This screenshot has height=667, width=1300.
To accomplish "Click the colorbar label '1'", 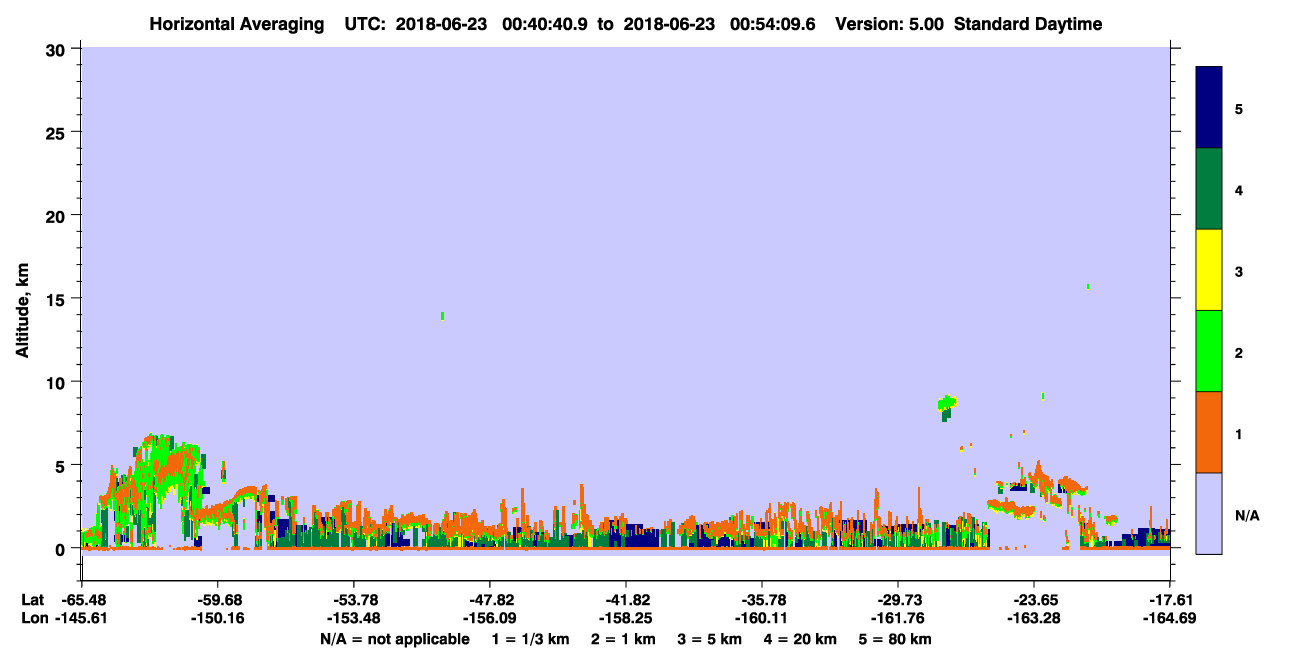I will pyautogui.click(x=1239, y=432).
